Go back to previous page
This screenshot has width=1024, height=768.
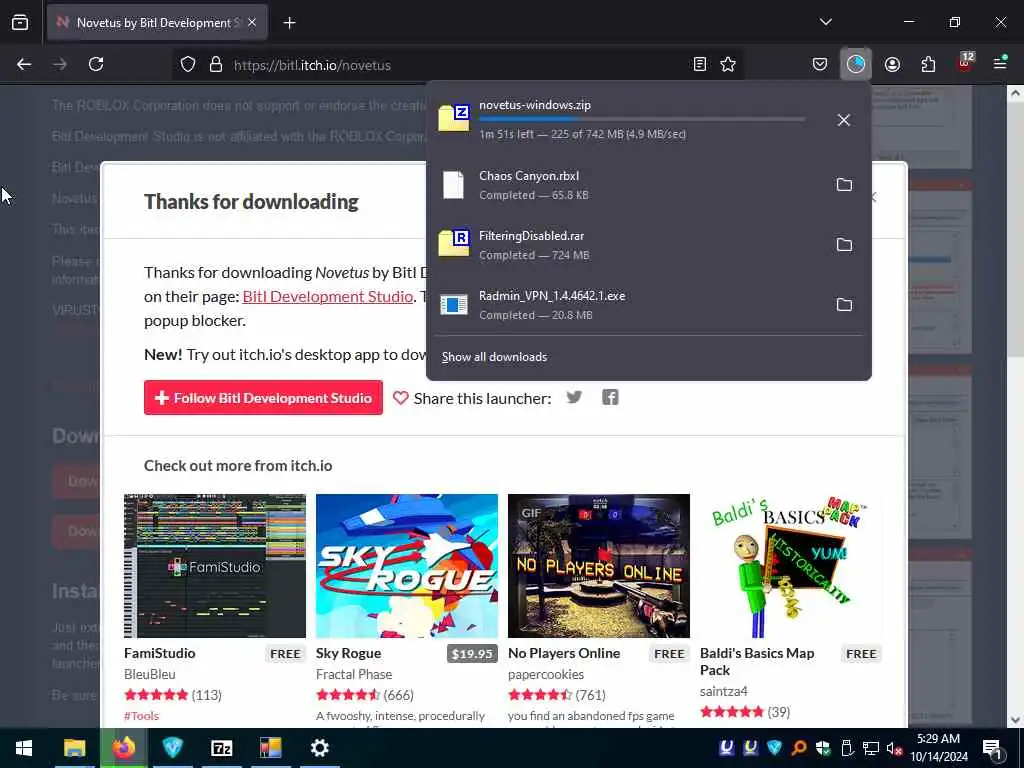tap(24, 64)
